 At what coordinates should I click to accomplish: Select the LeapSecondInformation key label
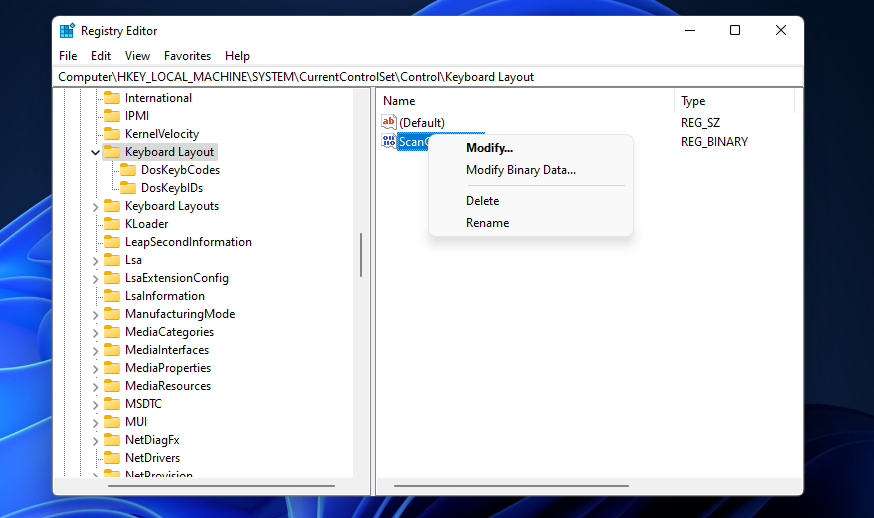click(x=188, y=242)
